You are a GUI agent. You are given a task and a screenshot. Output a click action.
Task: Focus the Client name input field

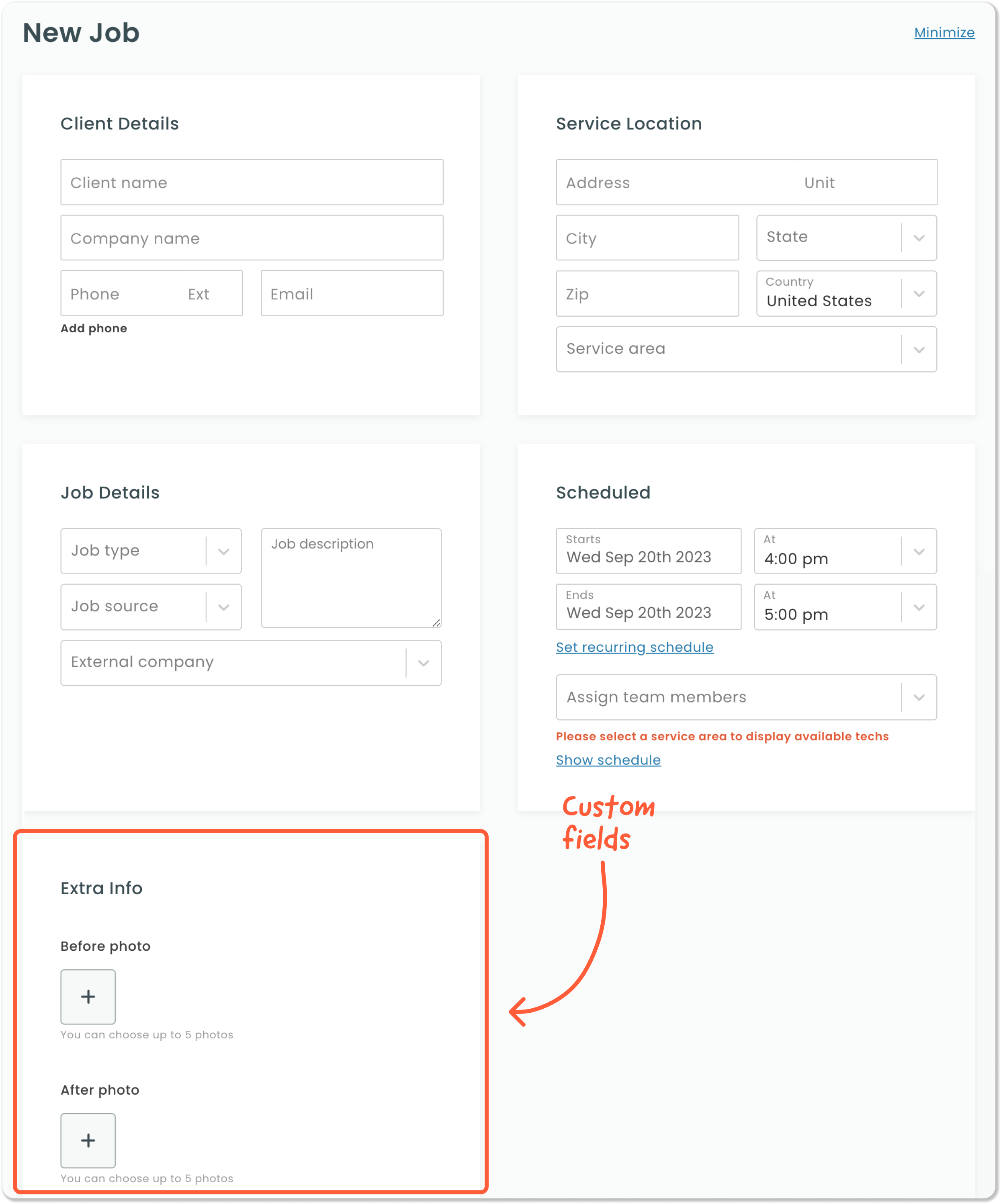coord(252,182)
